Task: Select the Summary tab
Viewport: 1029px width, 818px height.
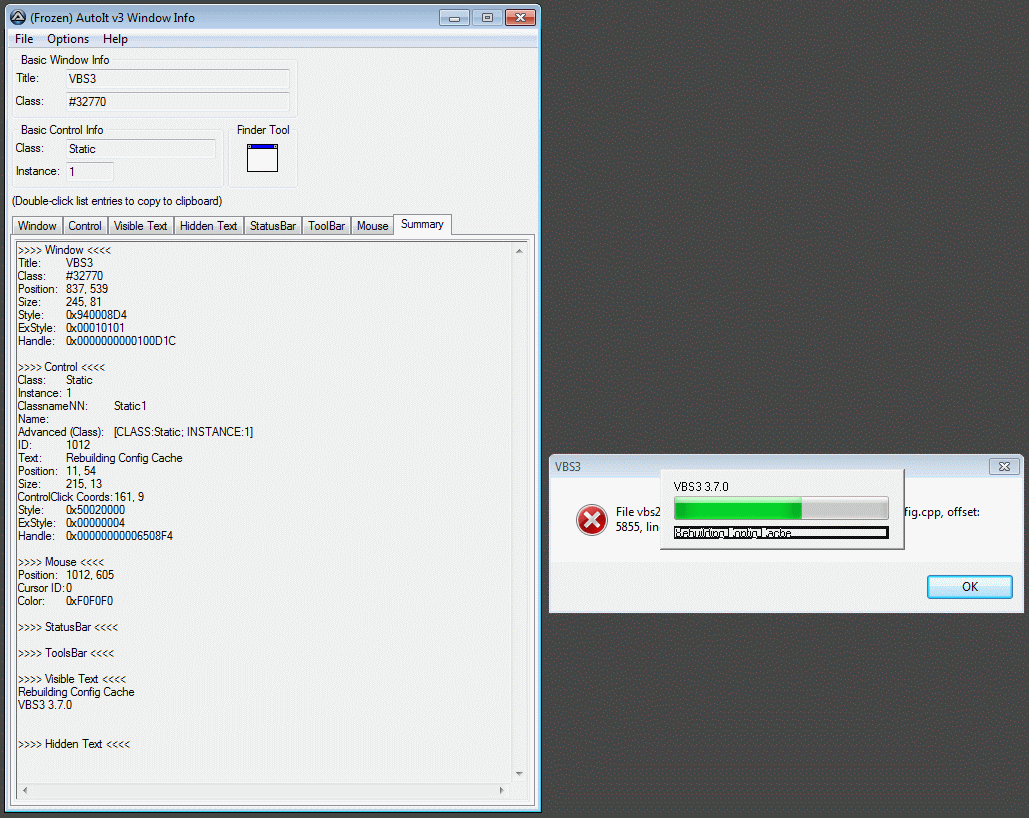Action: click(x=422, y=225)
